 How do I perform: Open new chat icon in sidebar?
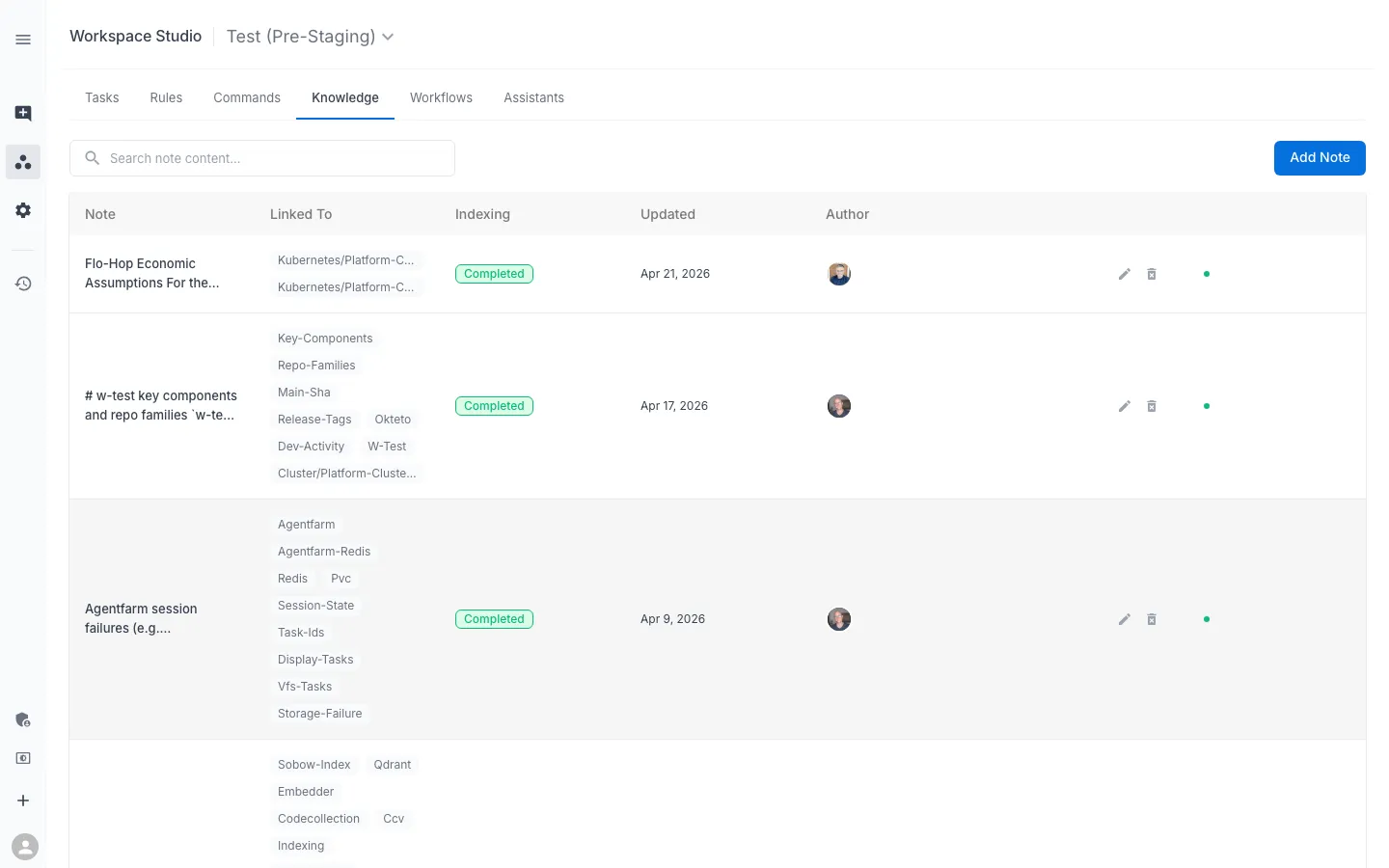(x=23, y=114)
